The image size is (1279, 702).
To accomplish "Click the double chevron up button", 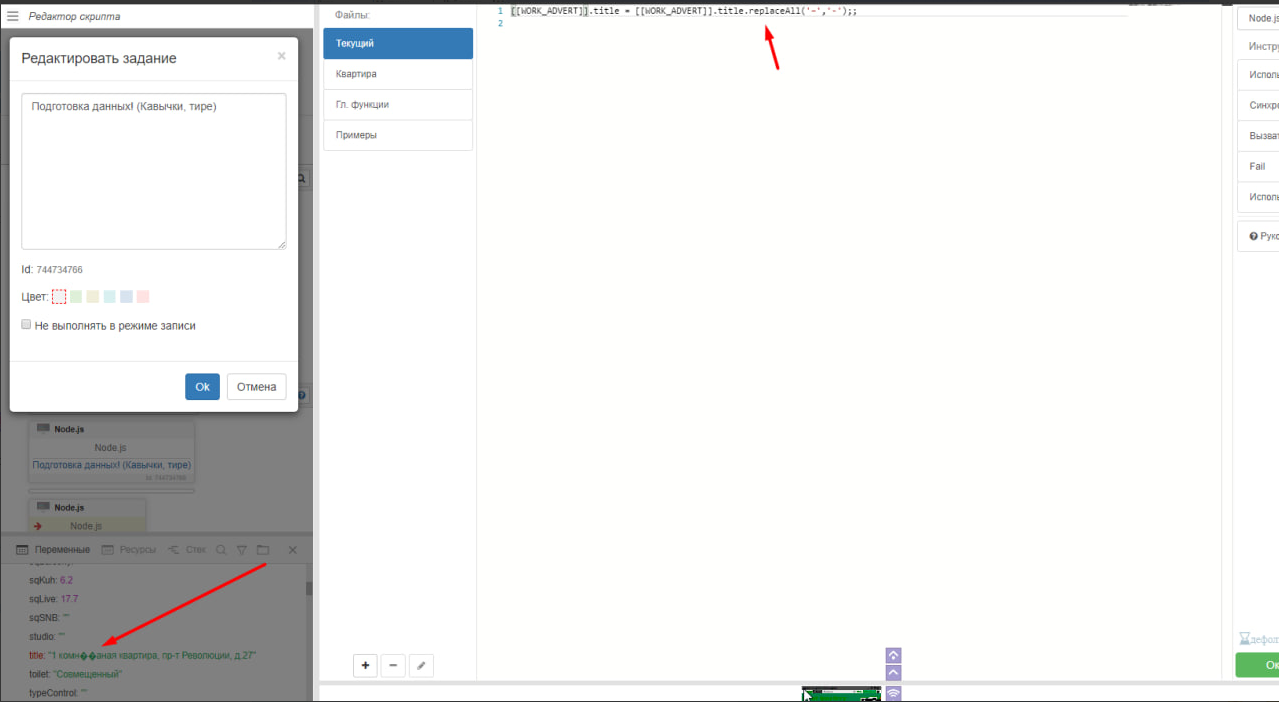I will tap(894, 656).
